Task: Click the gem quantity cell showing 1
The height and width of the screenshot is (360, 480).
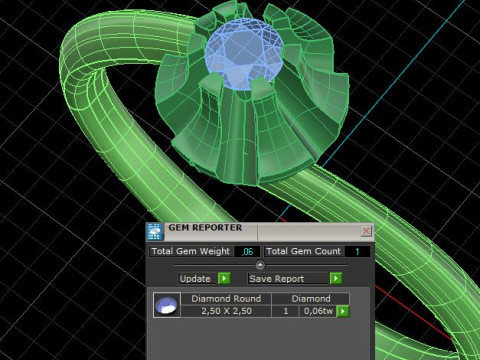Action: pyautogui.click(x=286, y=311)
